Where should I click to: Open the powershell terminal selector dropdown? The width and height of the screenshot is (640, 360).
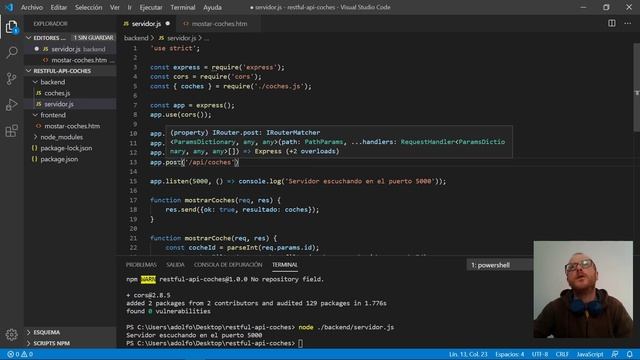(500, 265)
